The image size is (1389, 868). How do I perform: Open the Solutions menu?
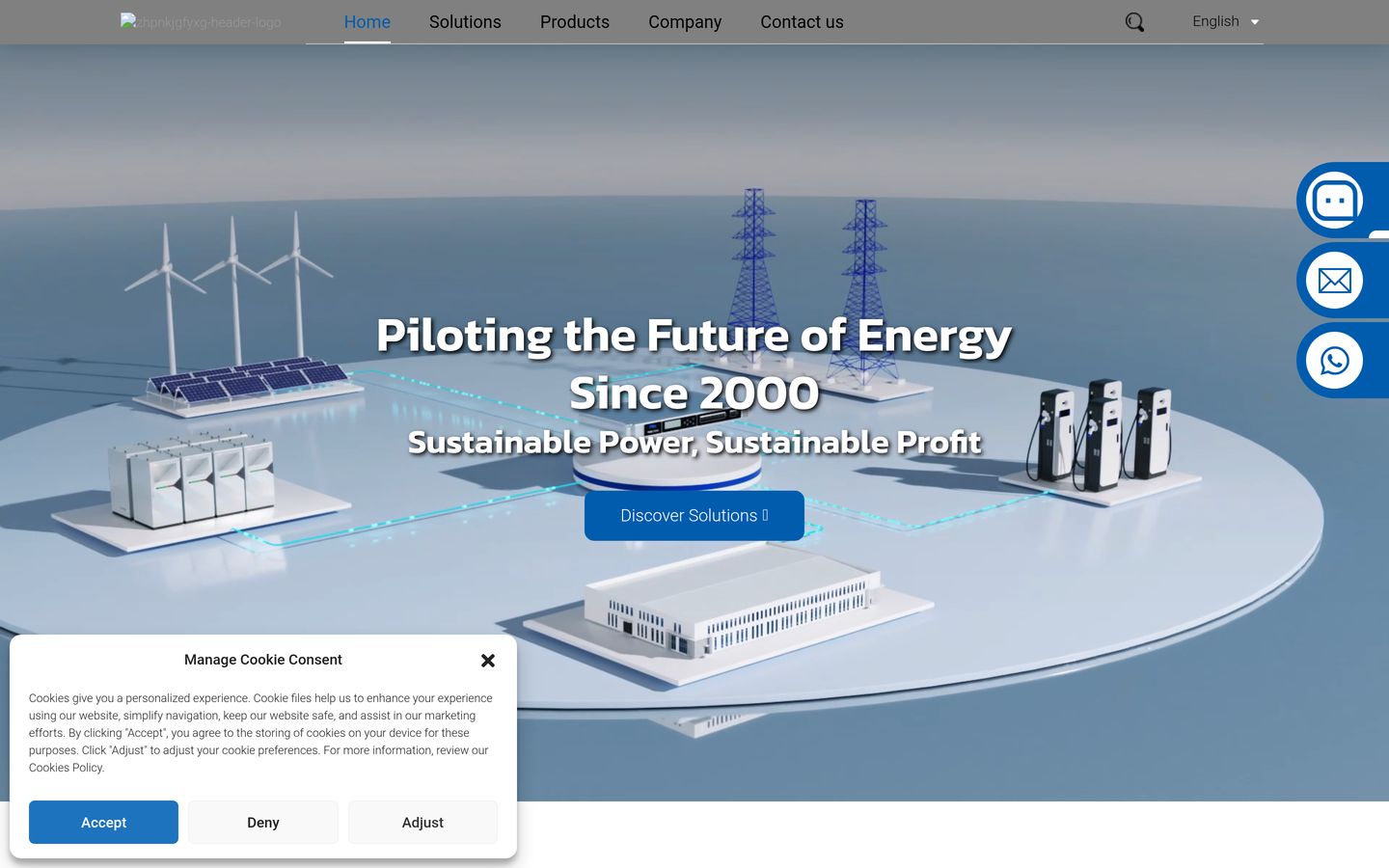click(465, 22)
